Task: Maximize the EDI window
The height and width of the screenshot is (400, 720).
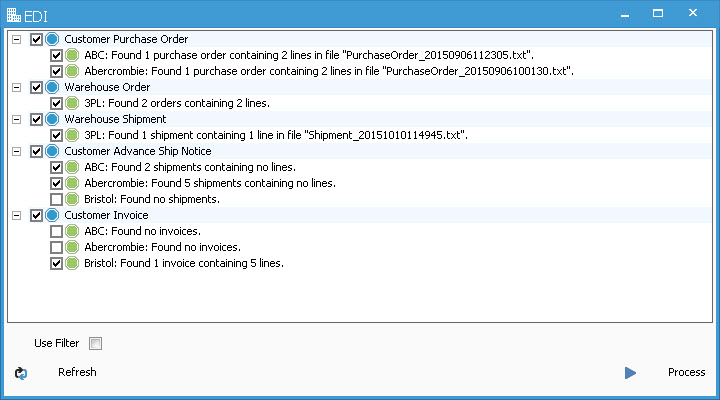Action: [658, 13]
